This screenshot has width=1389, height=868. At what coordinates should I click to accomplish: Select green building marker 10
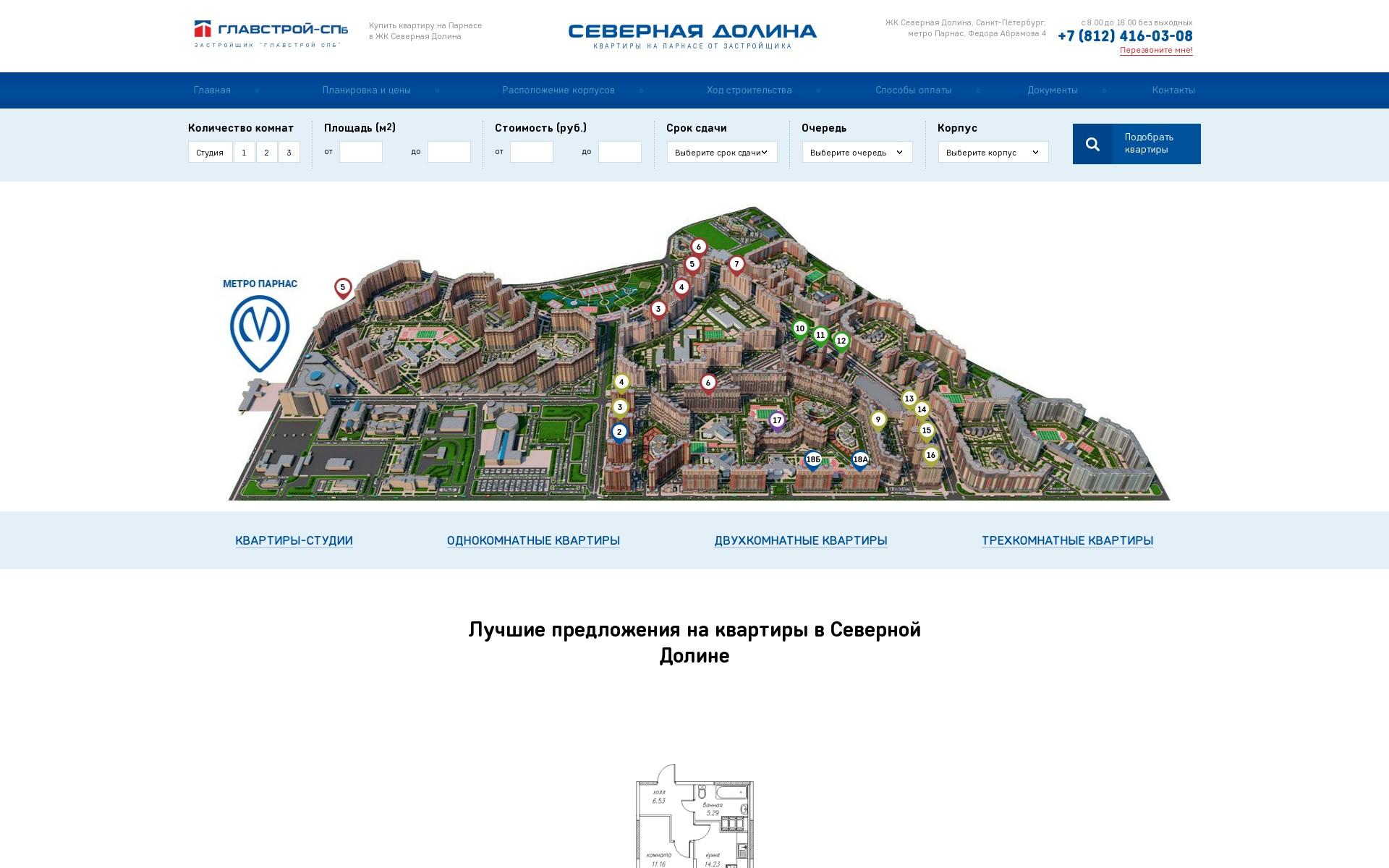click(799, 330)
